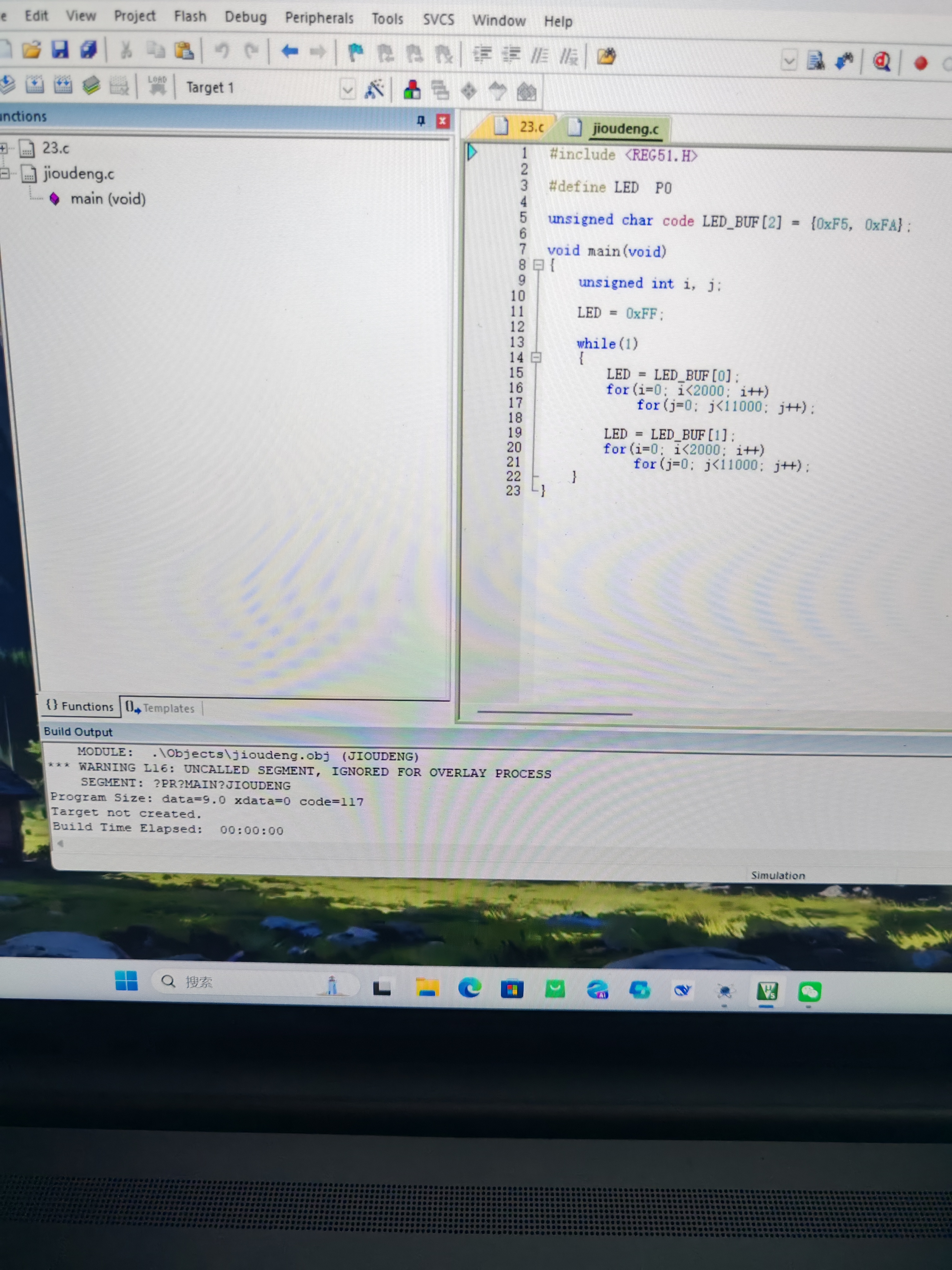The width and height of the screenshot is (952, 1270).
Task: Select main (void) in function tree
Action: click(107, 199)
